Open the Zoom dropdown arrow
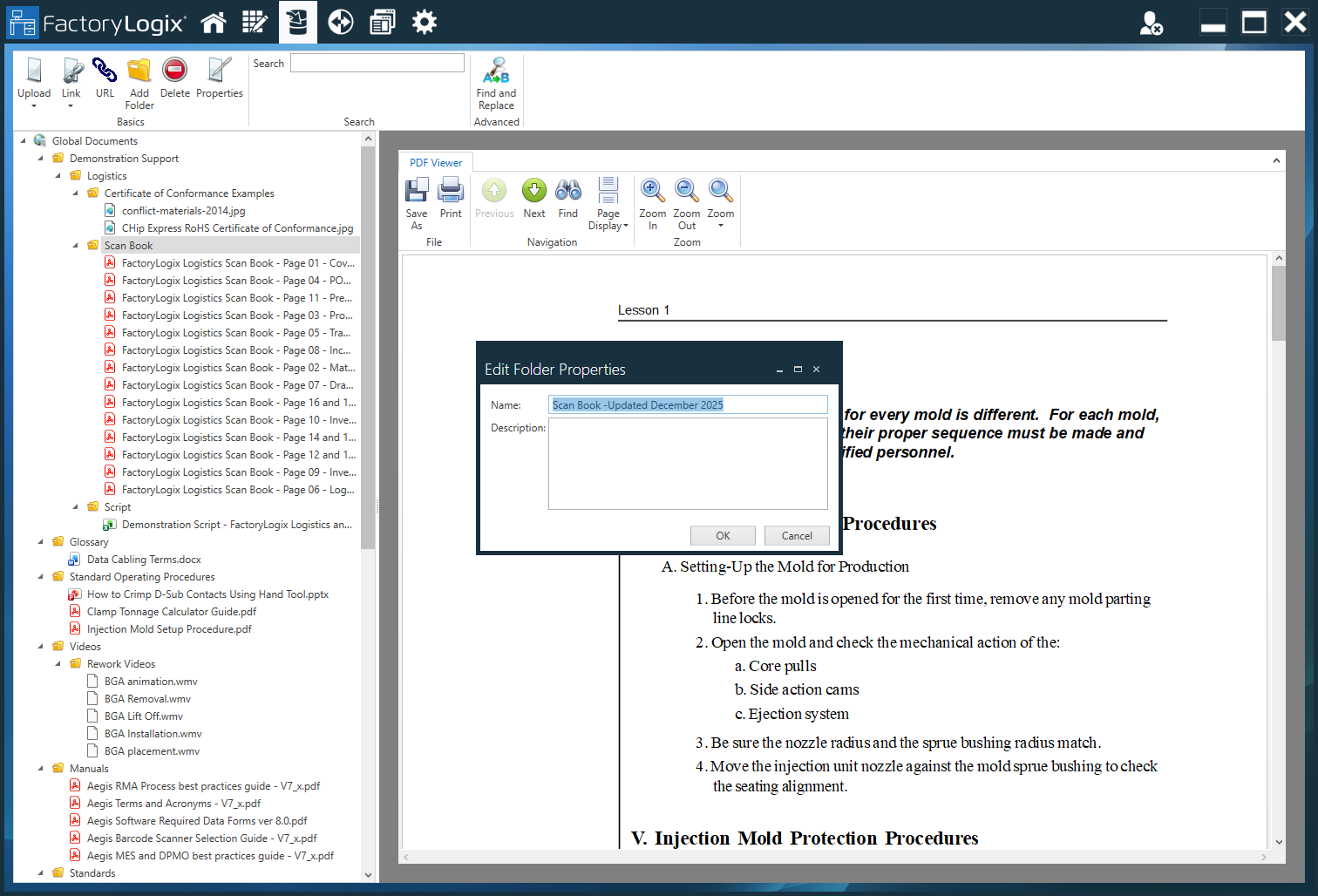Image resolution: width=1318 pixels, height=896 pixels. [x=721, y=205]
